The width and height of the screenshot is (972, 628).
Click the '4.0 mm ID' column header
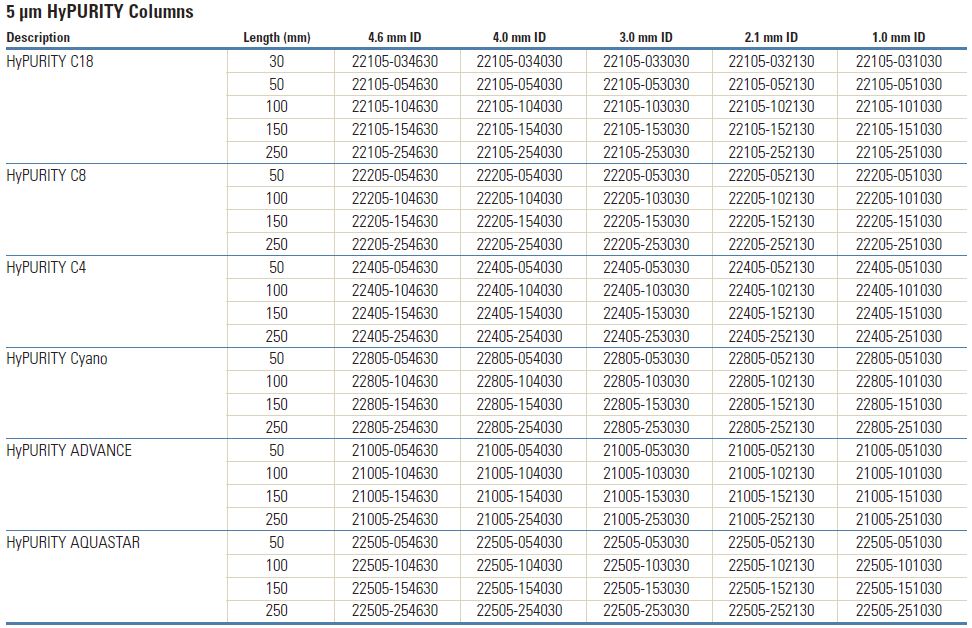(x=519, y=37)
